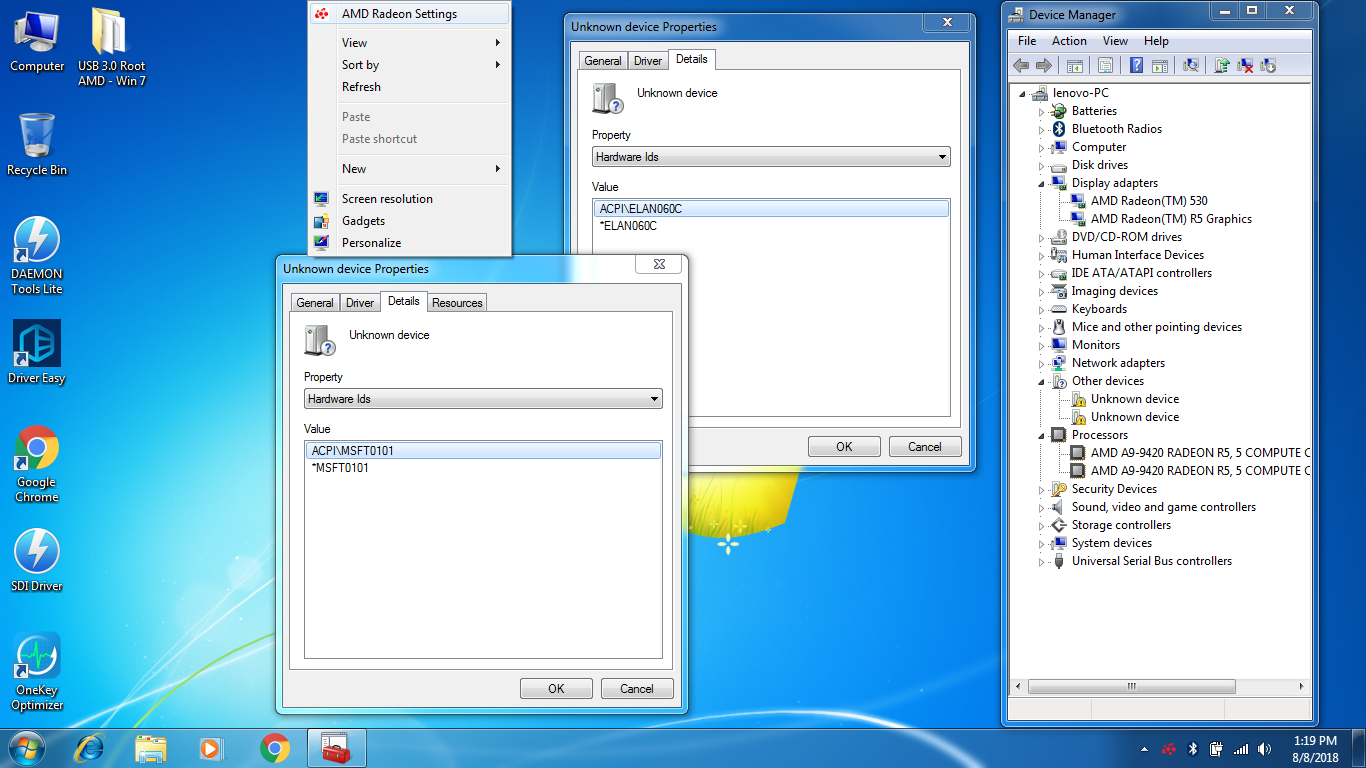This screenshot has height=768, width=1366.
Task: Expand the Network adapters node arrow
Action: 1041,363
